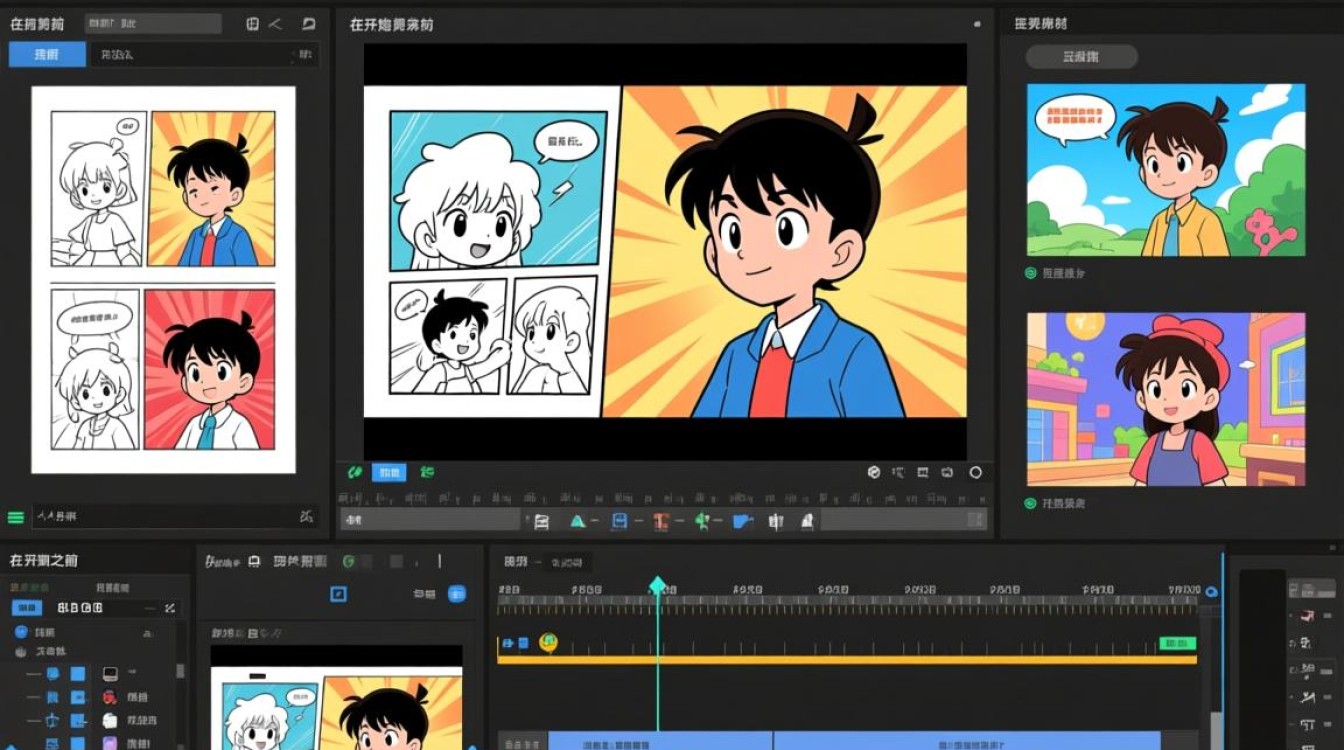1344x750 pixels.
Task: Click the blue tab in the top-left panel
Action: click(x=47, y=55)
